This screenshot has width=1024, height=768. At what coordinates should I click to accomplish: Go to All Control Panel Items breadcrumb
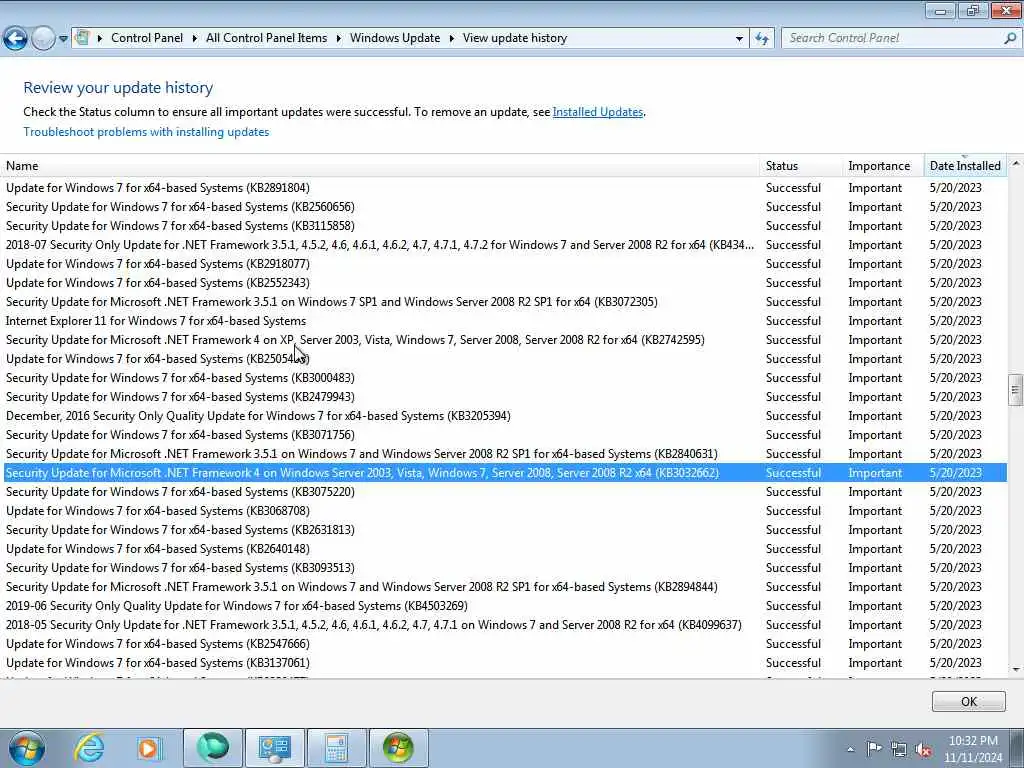pos(266,38)
